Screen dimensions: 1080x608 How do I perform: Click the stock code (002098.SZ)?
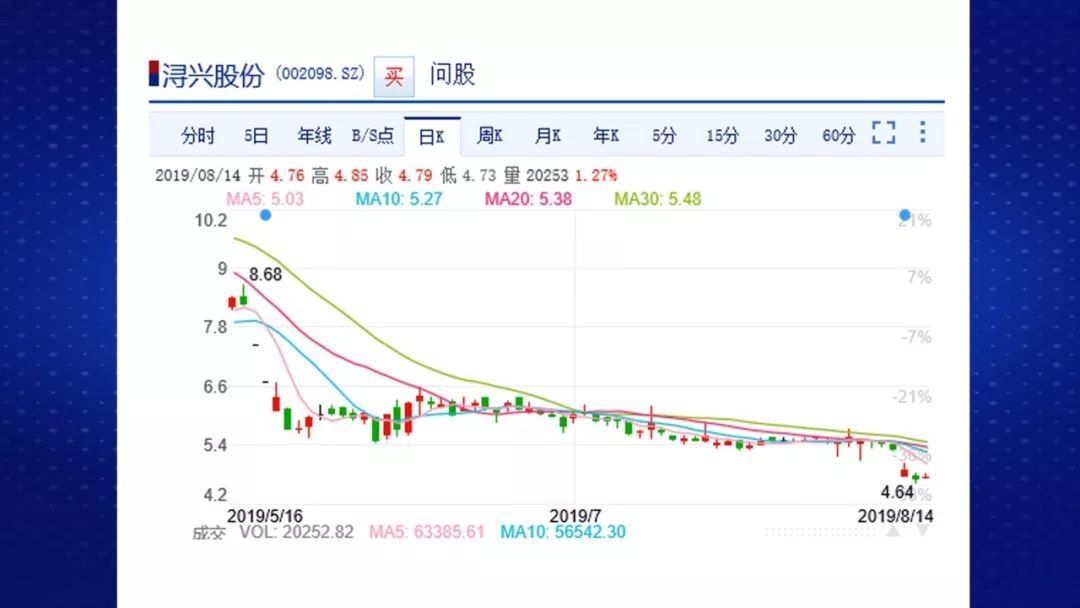[320, 74]
